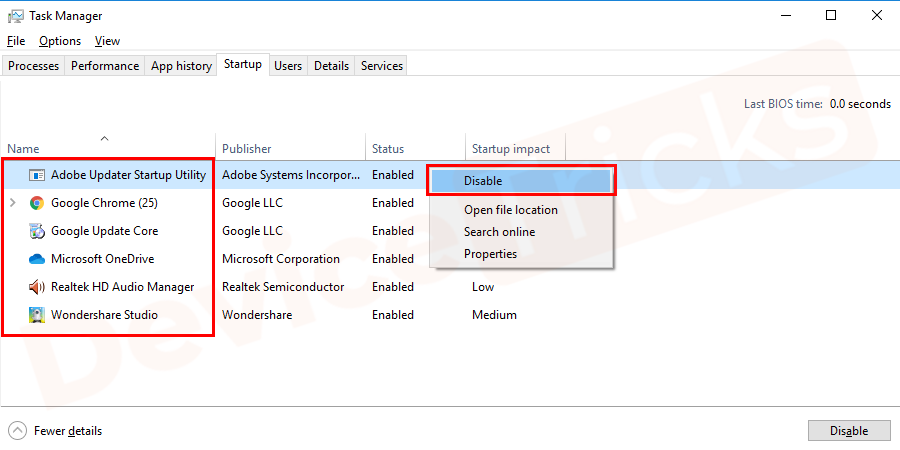Maximize the Task Manager window
Viewport: 900px width, 450px height.
tap(831, 15)
